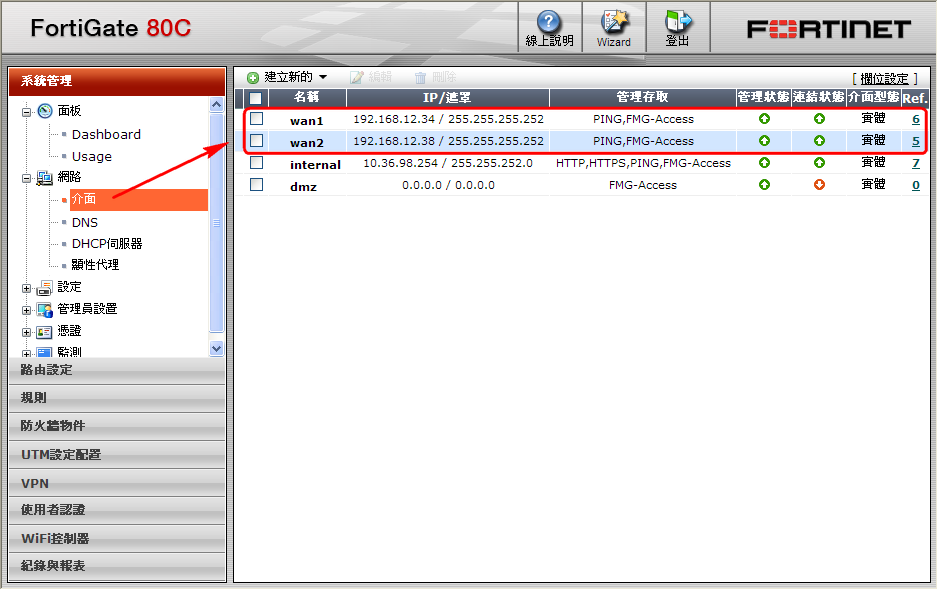Viewport: 938px width, 590px height.
Task: Open the 規則 menu section
Action: pyautogui.click(x=117, y=398)
